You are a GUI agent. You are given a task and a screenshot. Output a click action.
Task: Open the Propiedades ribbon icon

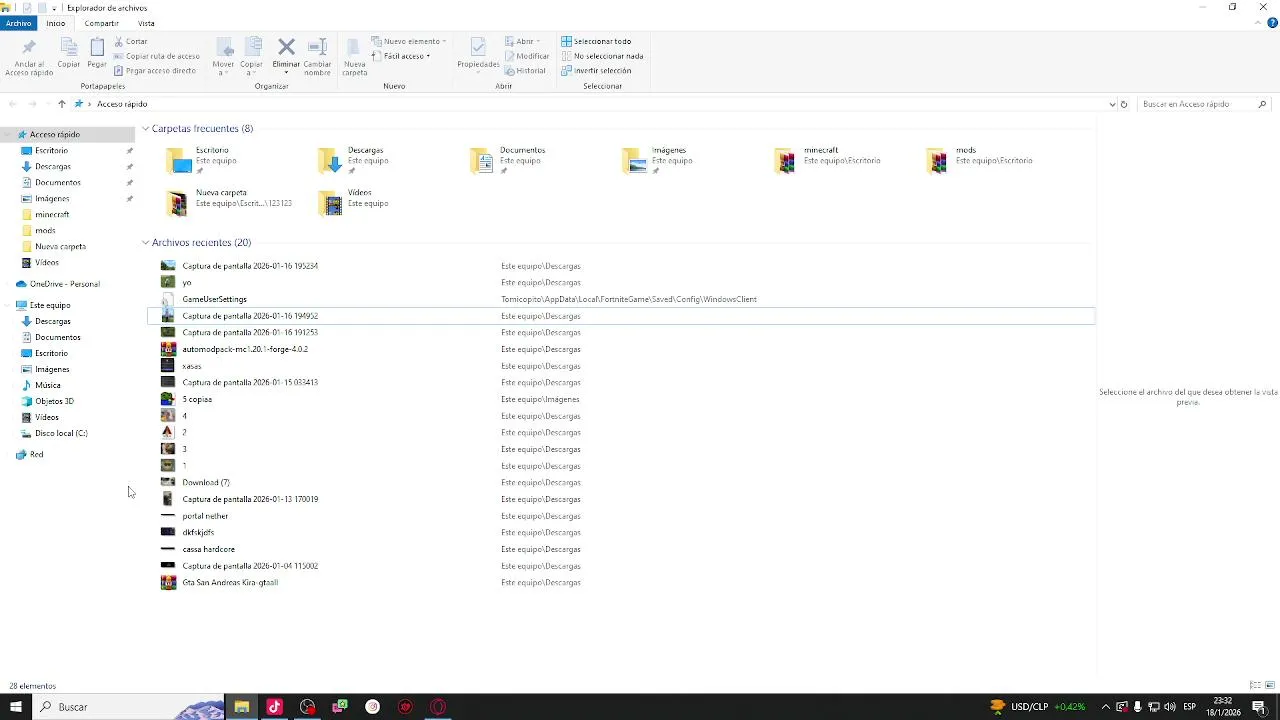tap(478, 47)
